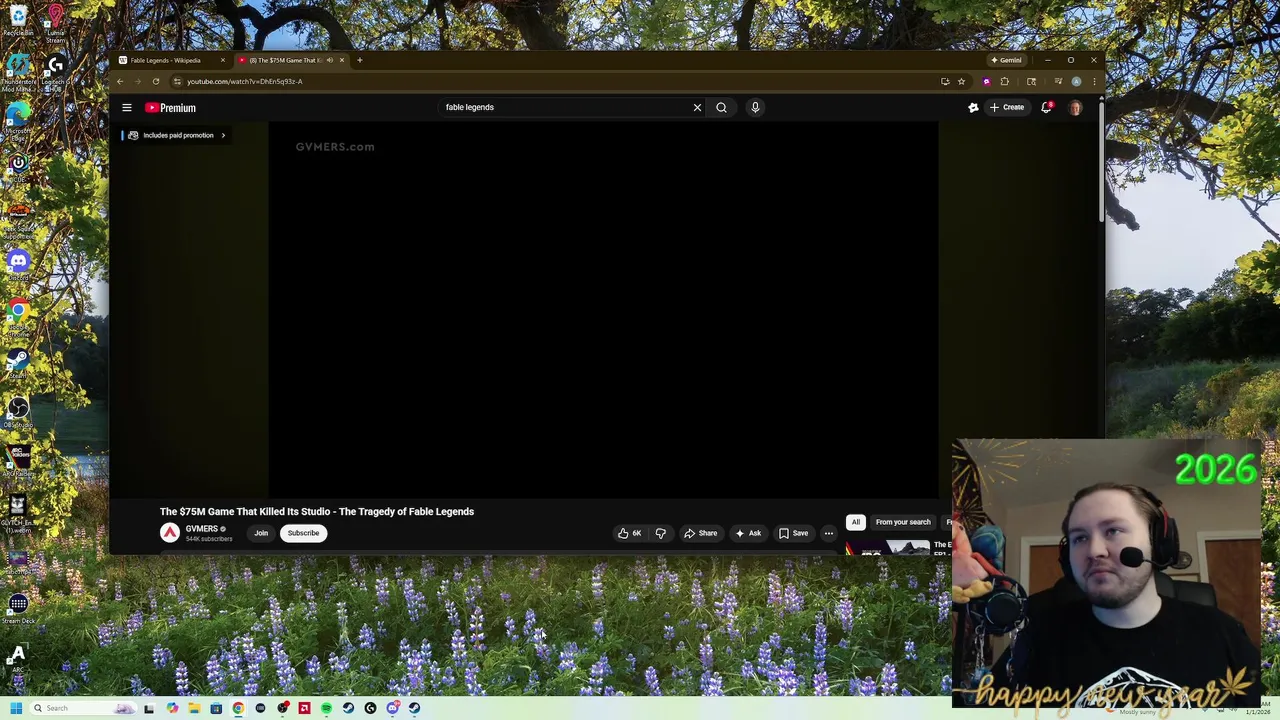The width and height of the screenshot is (1280, 720).
Task: Dislike the video with thumbs down
Action: (x=660, y=533)
